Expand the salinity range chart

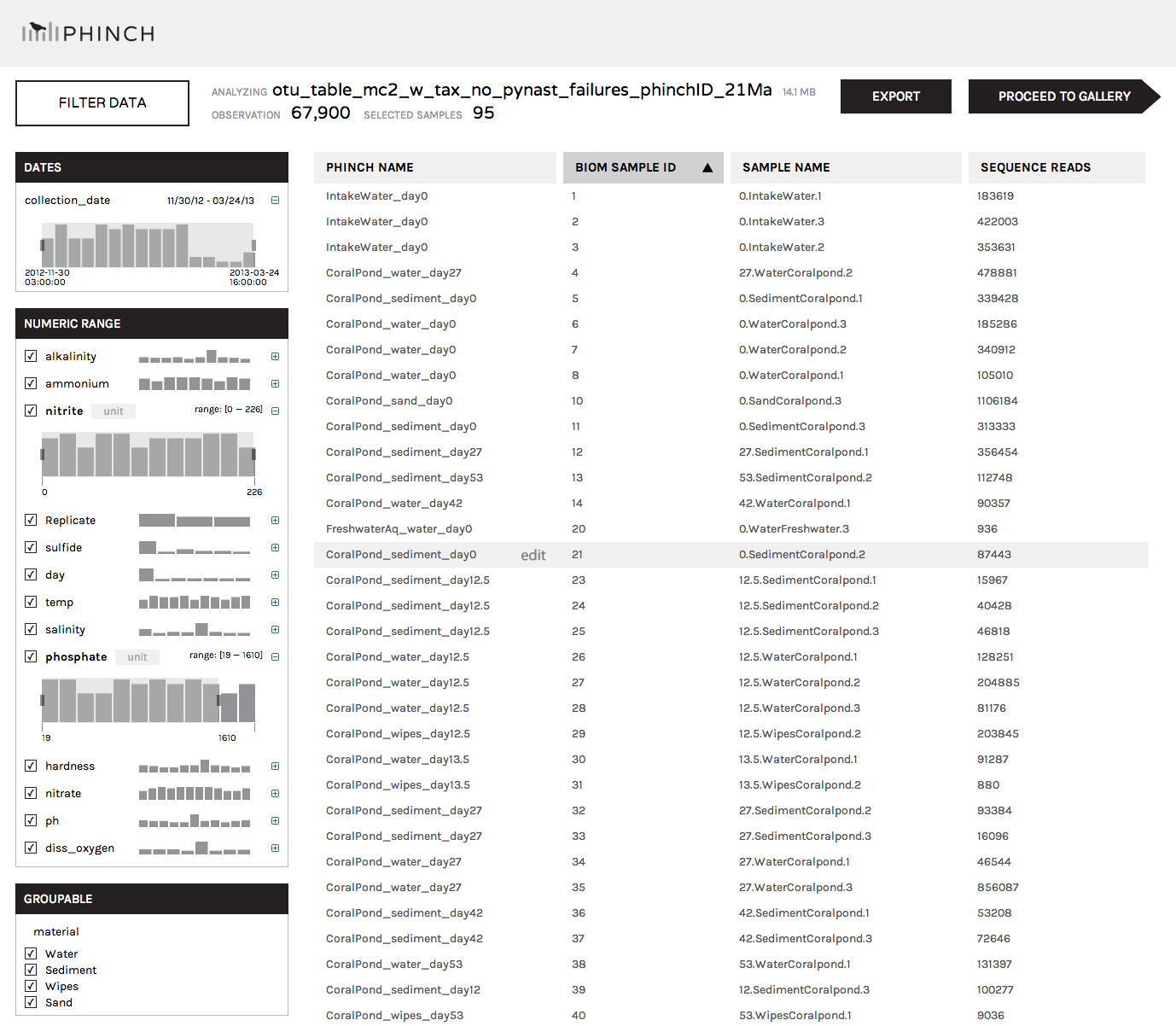(x=275, y=630)
